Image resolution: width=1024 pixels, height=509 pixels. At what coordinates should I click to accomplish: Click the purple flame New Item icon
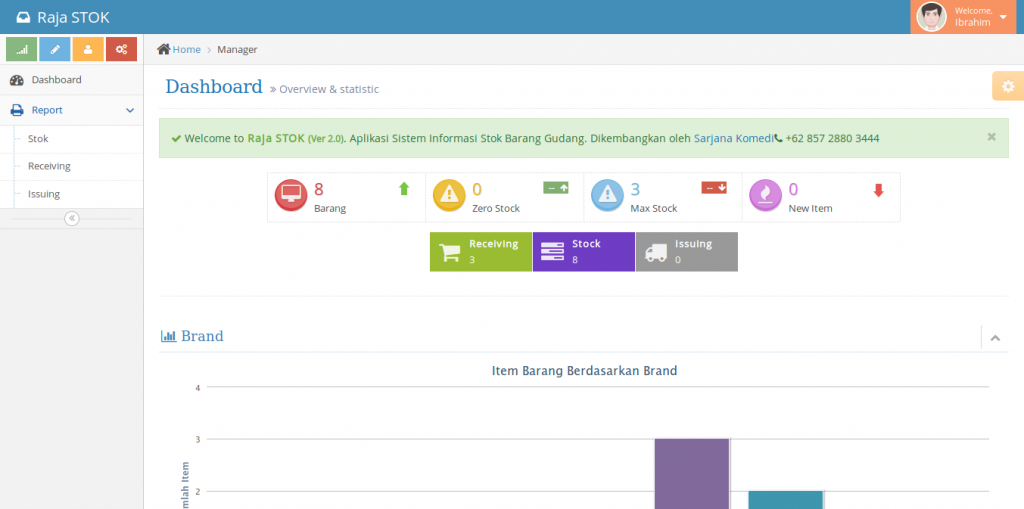point(765,195)
